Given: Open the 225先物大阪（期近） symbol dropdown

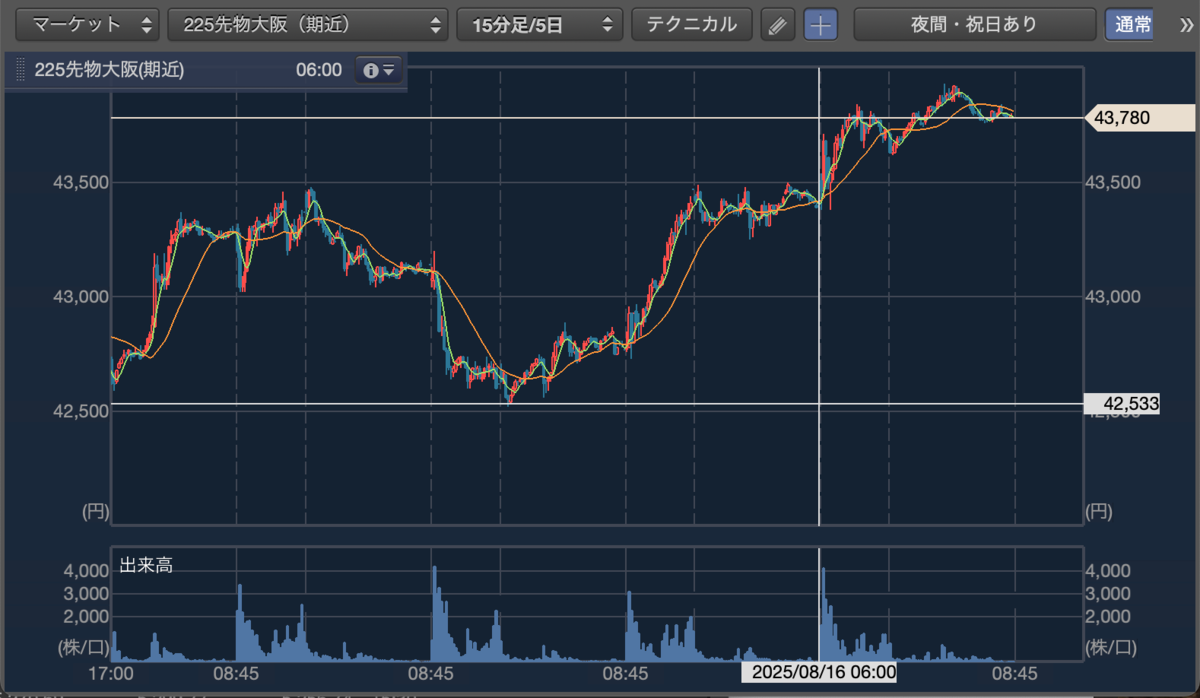Looking at the screenshot, I should point(308,25).
